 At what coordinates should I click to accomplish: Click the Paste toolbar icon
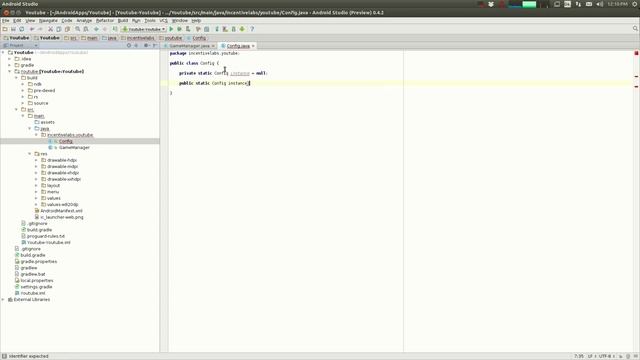67,29
